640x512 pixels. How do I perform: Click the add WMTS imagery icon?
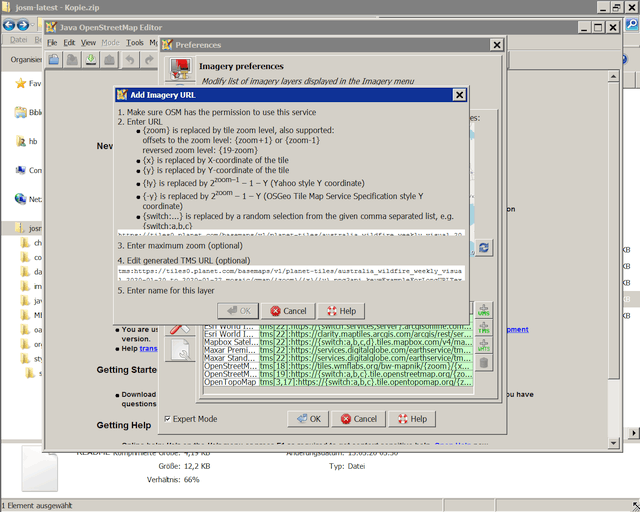point(484,345)
